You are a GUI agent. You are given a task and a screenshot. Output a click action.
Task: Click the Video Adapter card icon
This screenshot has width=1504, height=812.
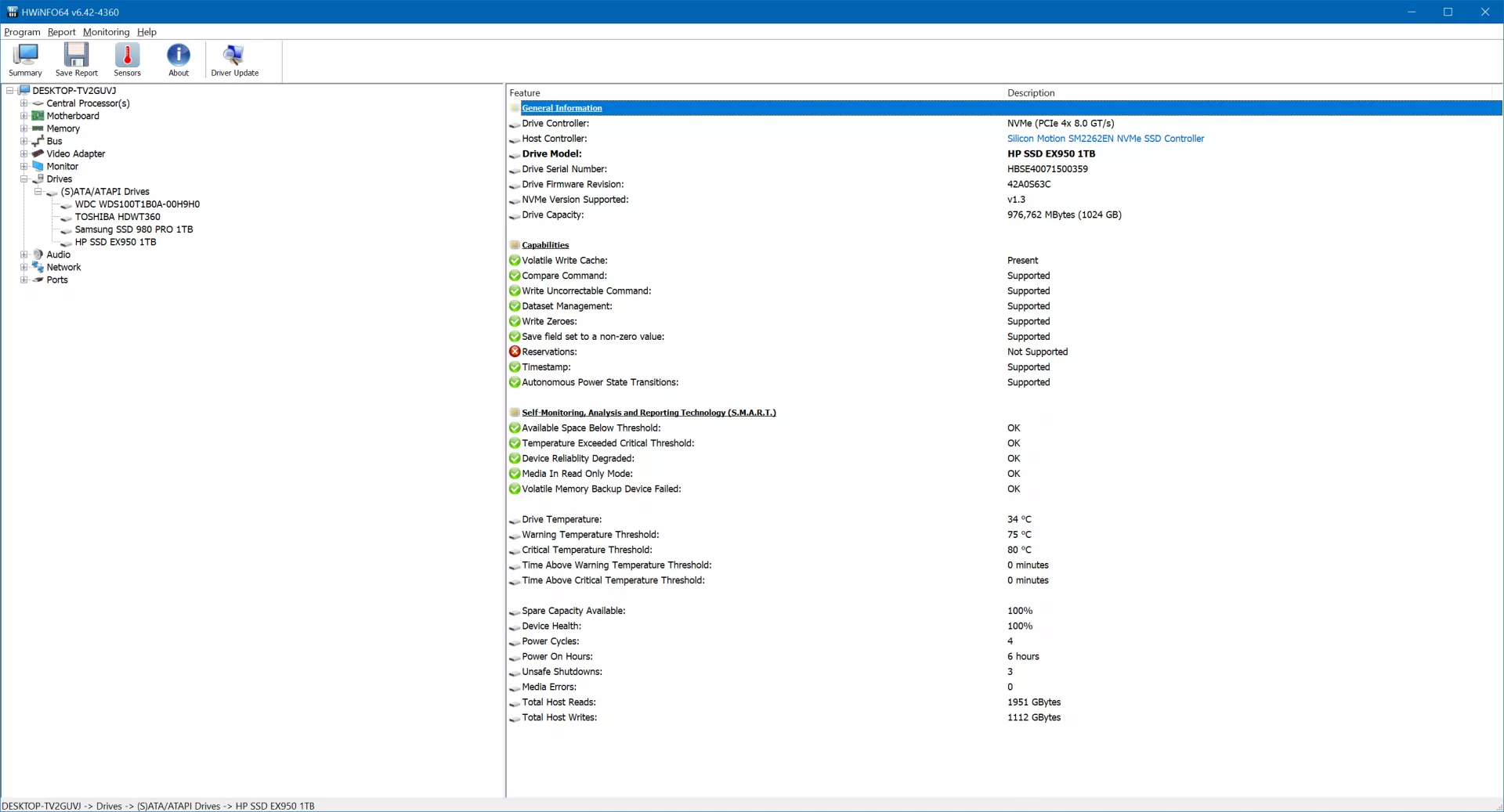pyautogui.click(x=38, y=153)
